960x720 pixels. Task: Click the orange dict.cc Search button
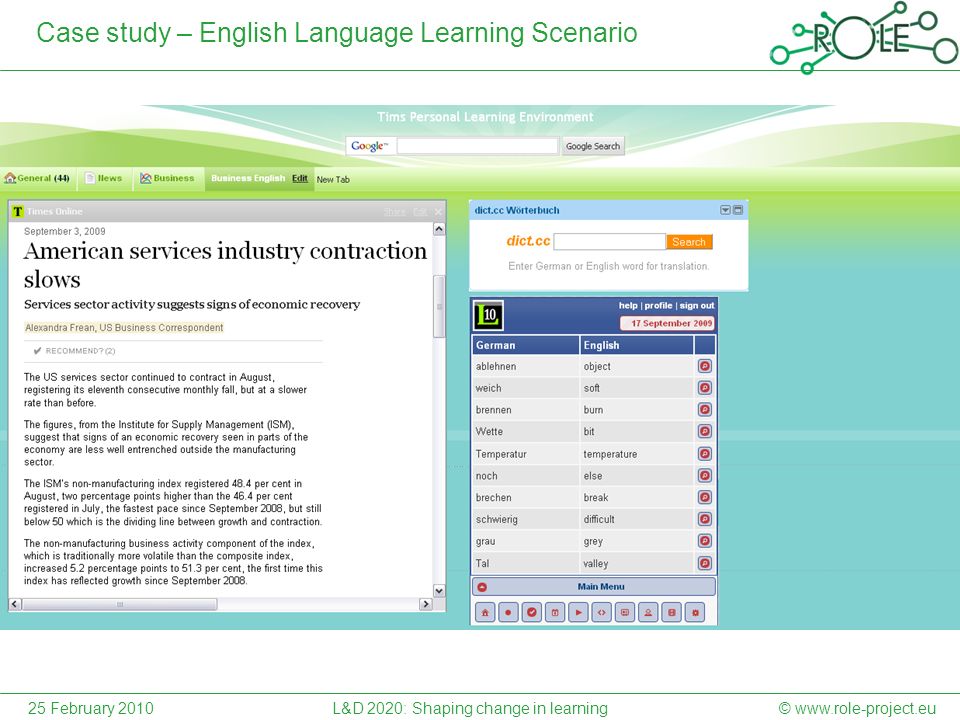click(689, 242)
